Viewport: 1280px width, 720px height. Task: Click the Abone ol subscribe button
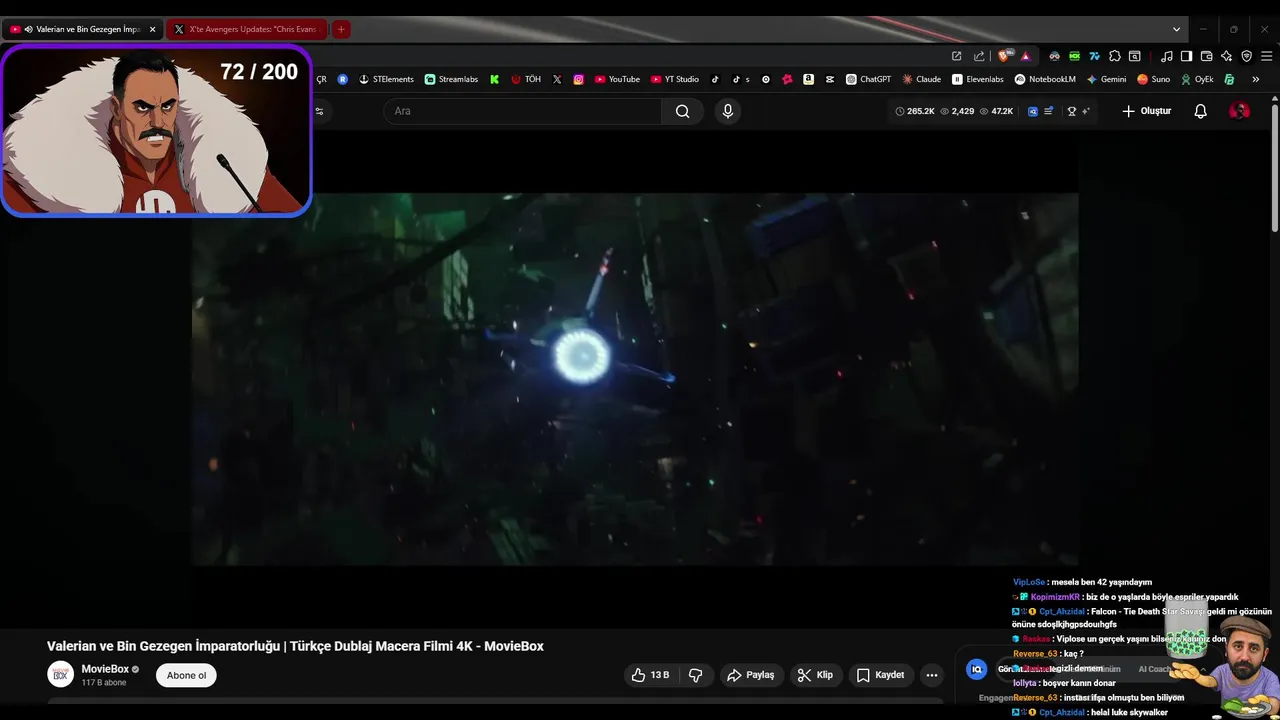pyautogui.click(x=186, y=675)
